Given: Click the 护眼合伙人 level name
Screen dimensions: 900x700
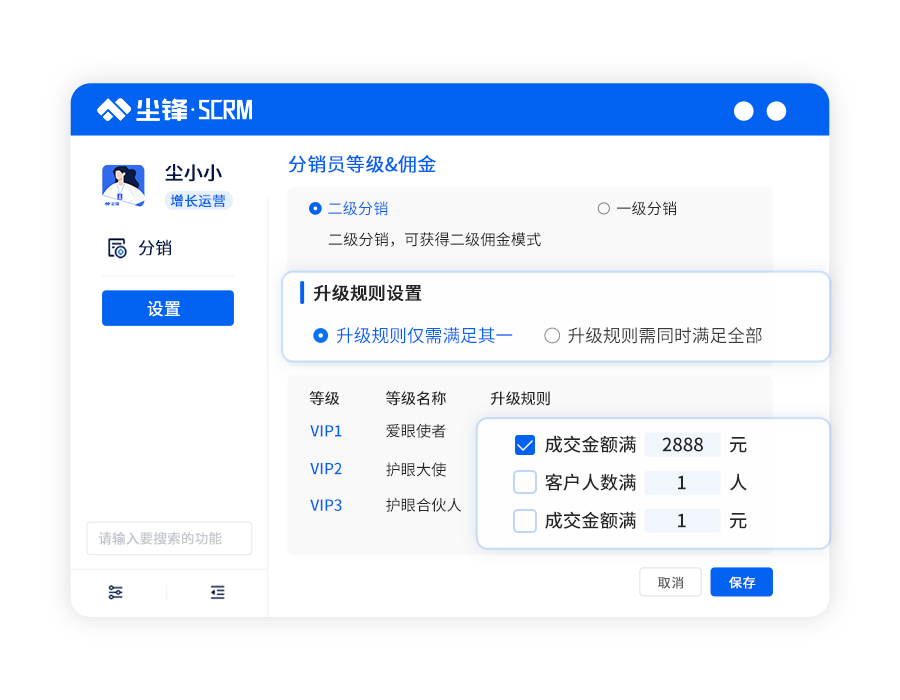Looking at the screenshot, I should pyautogui.click(x=423, y=505).
